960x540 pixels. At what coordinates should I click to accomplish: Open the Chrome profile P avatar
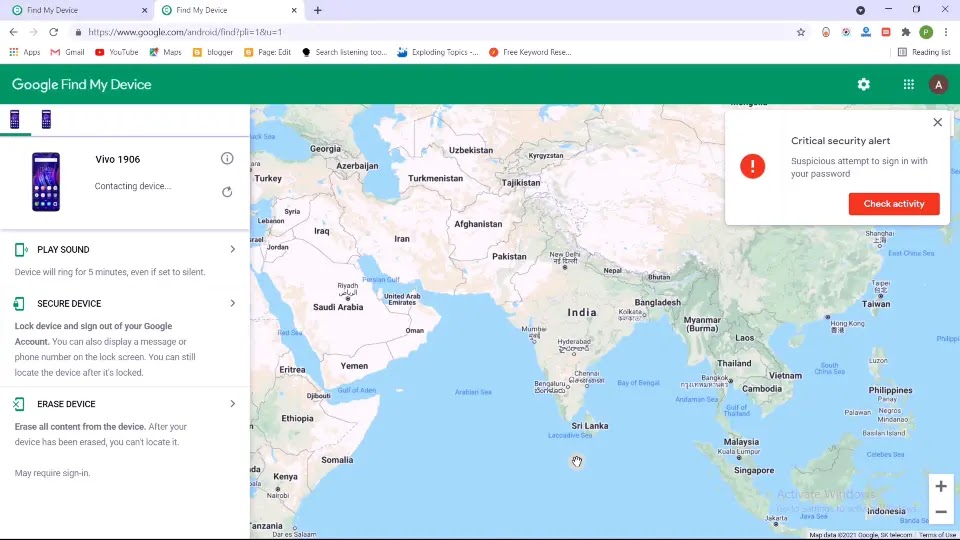926,32
